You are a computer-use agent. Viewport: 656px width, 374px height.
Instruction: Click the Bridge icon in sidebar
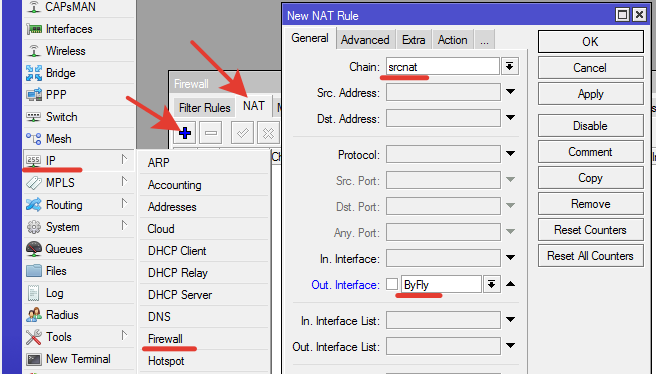(x=34, y=73)
